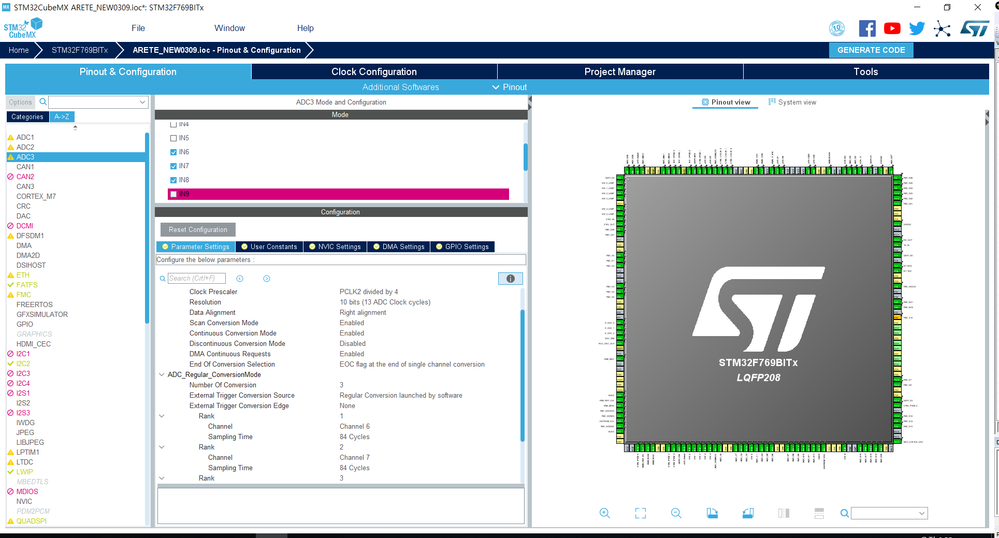Switch to the Tools tab
This screenshot has height=538, width=999.
pyautogui.click(x=866, y=72)
